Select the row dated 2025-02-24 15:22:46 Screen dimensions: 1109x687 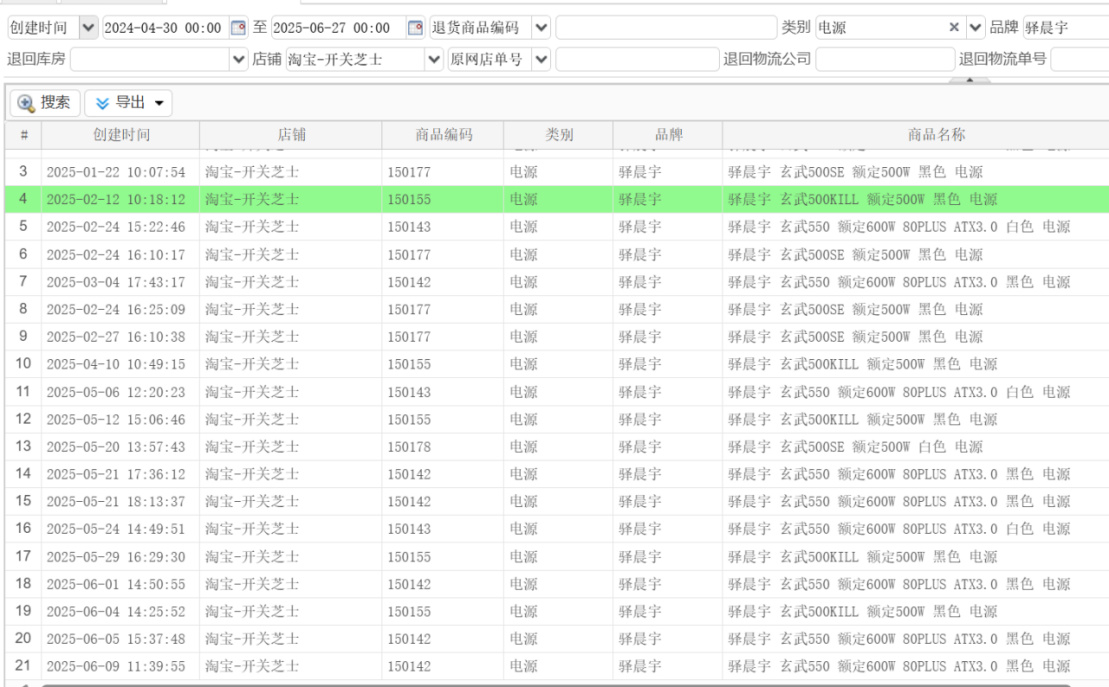(x=557, y=227)
